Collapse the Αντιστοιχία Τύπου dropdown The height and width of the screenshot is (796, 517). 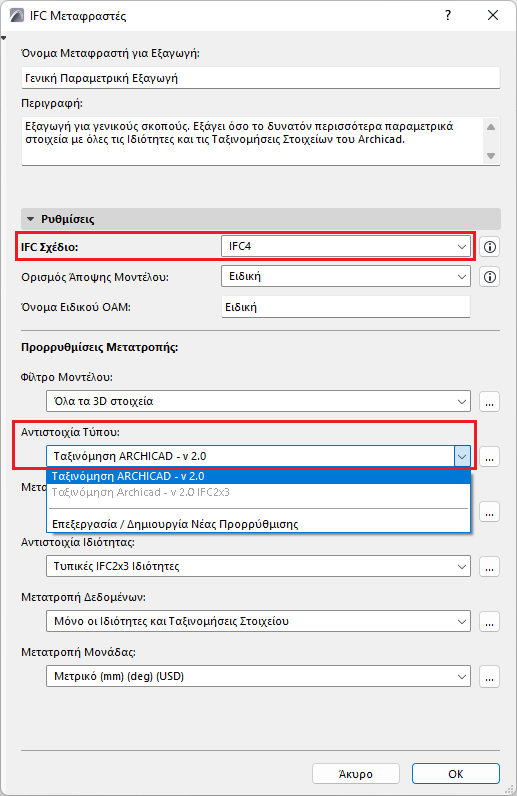pyautogui.click(x=462, y=456)
